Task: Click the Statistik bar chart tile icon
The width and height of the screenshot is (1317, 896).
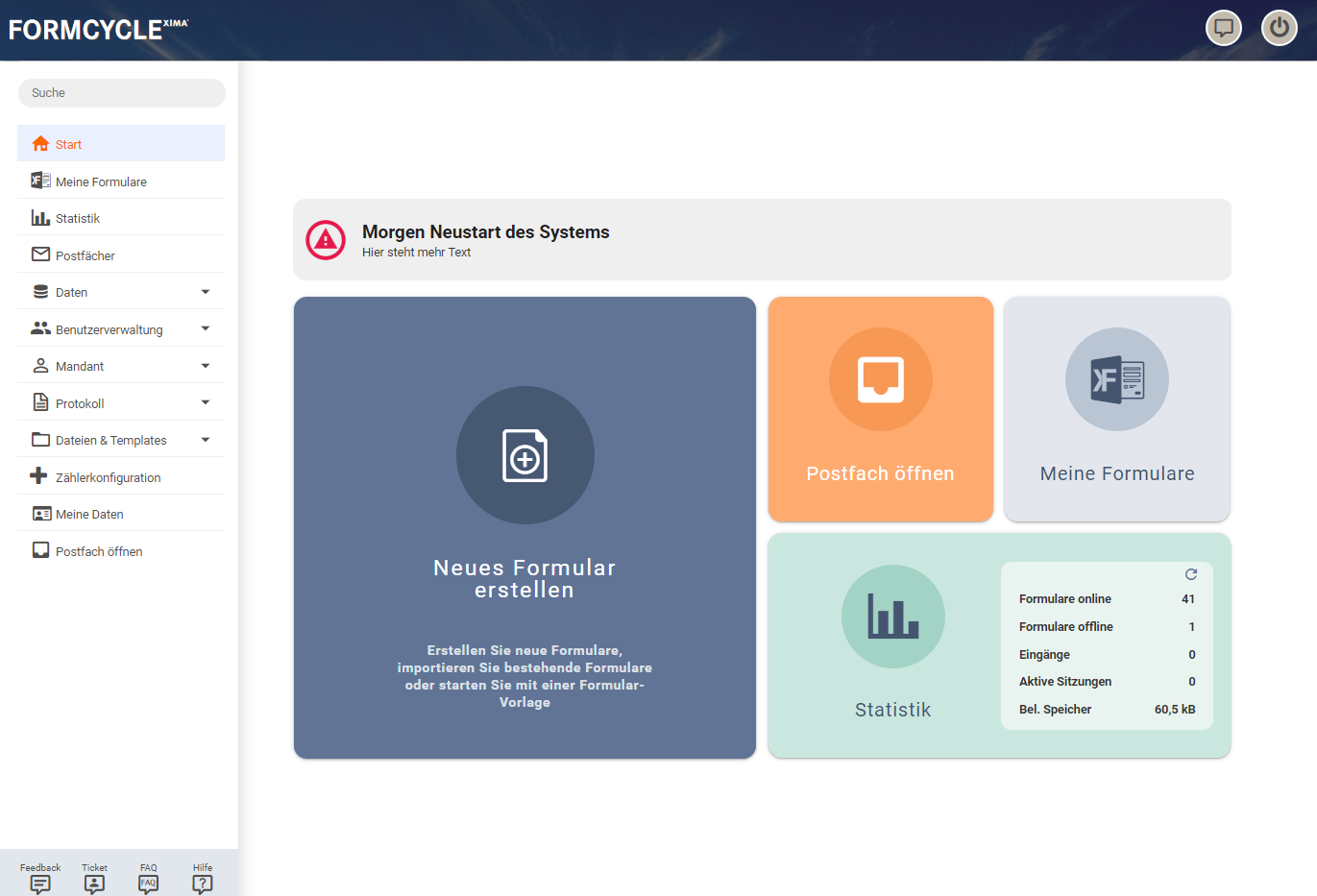Action: (x=892, y=617)
